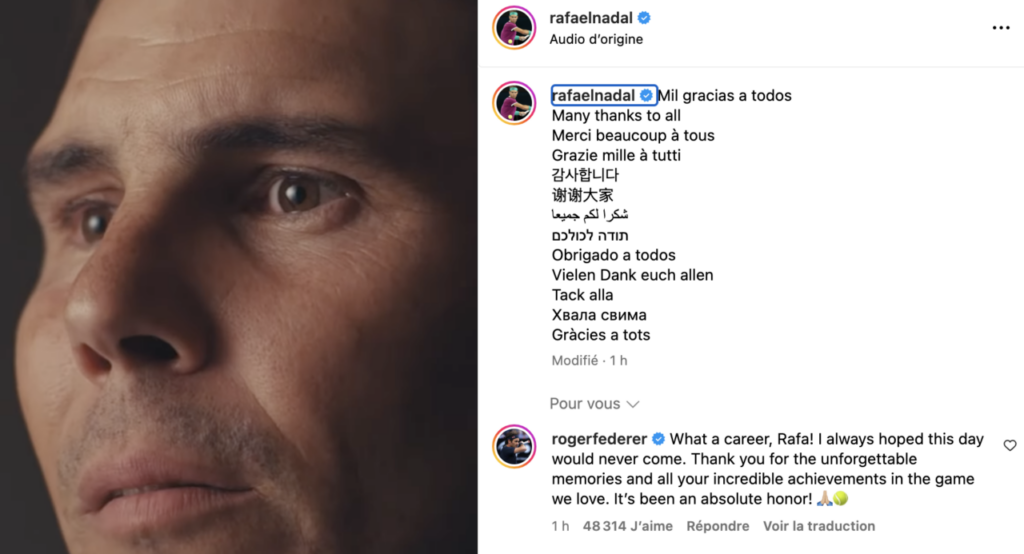The width and height of the screenshot is (1024, 554).
Task: Open the three-dot more options menu
Action: click(x=1001, y=28)
